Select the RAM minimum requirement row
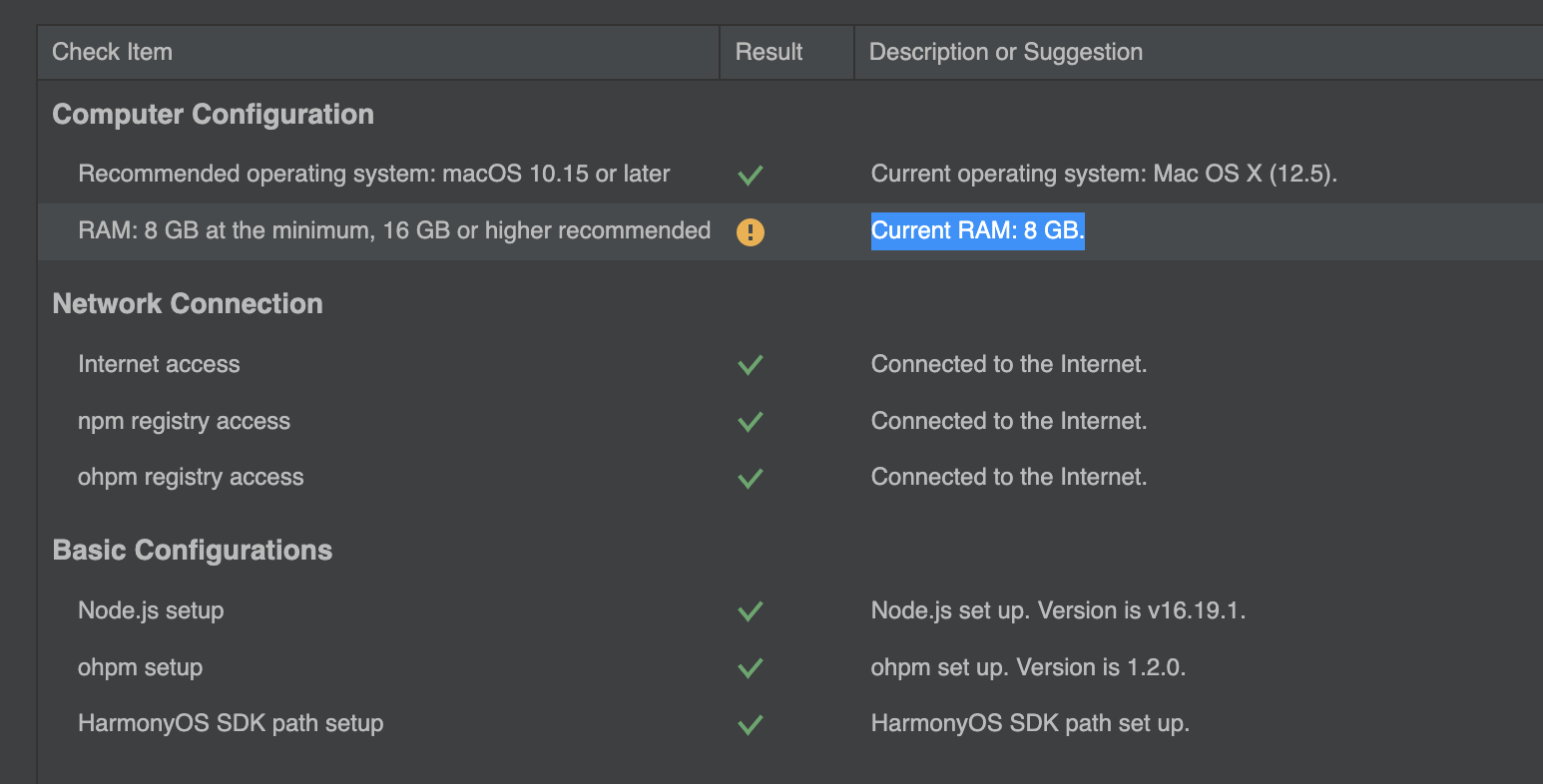The height and width of the screenshot is (784, 1543). coord(394,231)
